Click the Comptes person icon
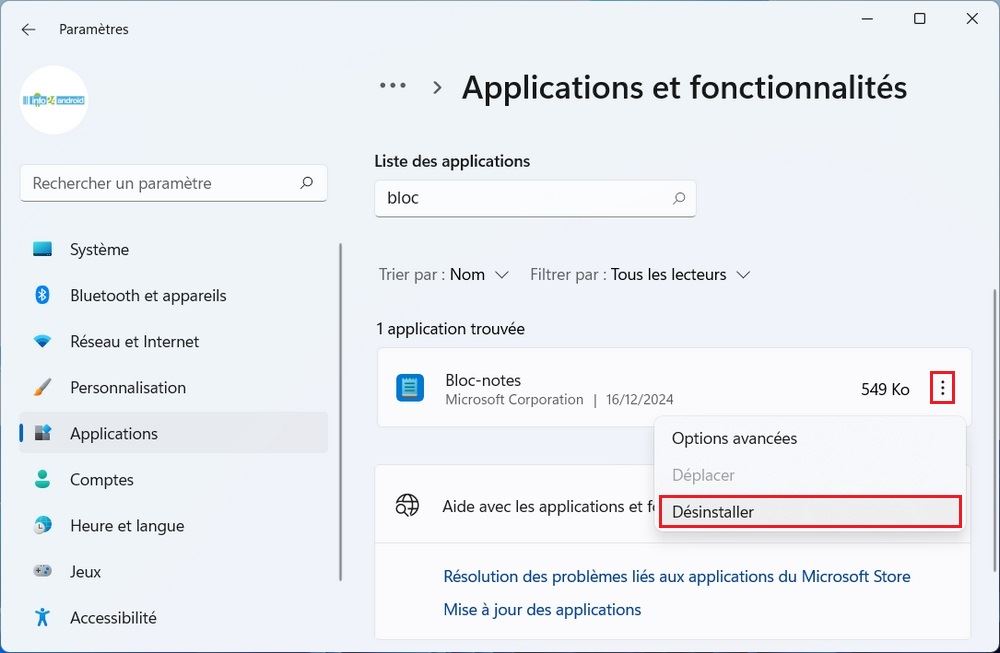 click(42, 479)
